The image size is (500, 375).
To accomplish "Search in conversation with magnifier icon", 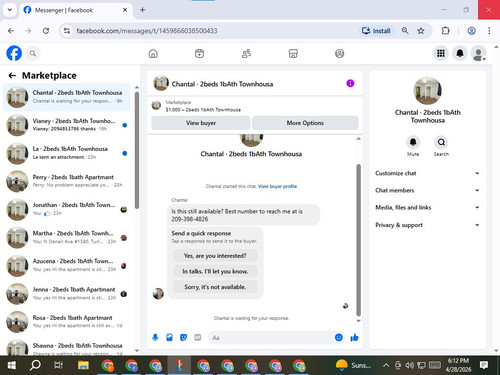I will (441, 142).
